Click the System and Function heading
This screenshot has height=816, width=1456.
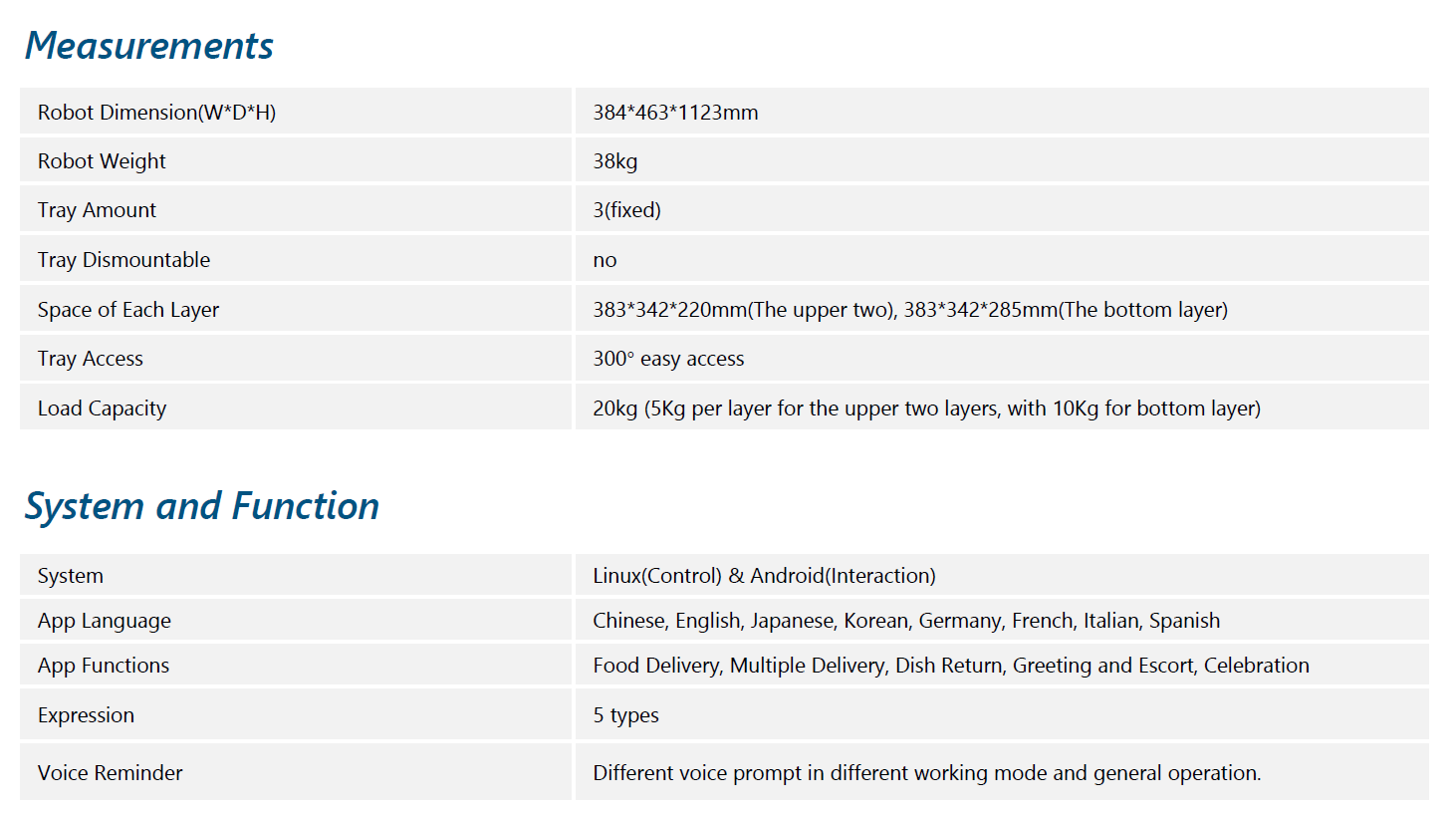[202, 506]
